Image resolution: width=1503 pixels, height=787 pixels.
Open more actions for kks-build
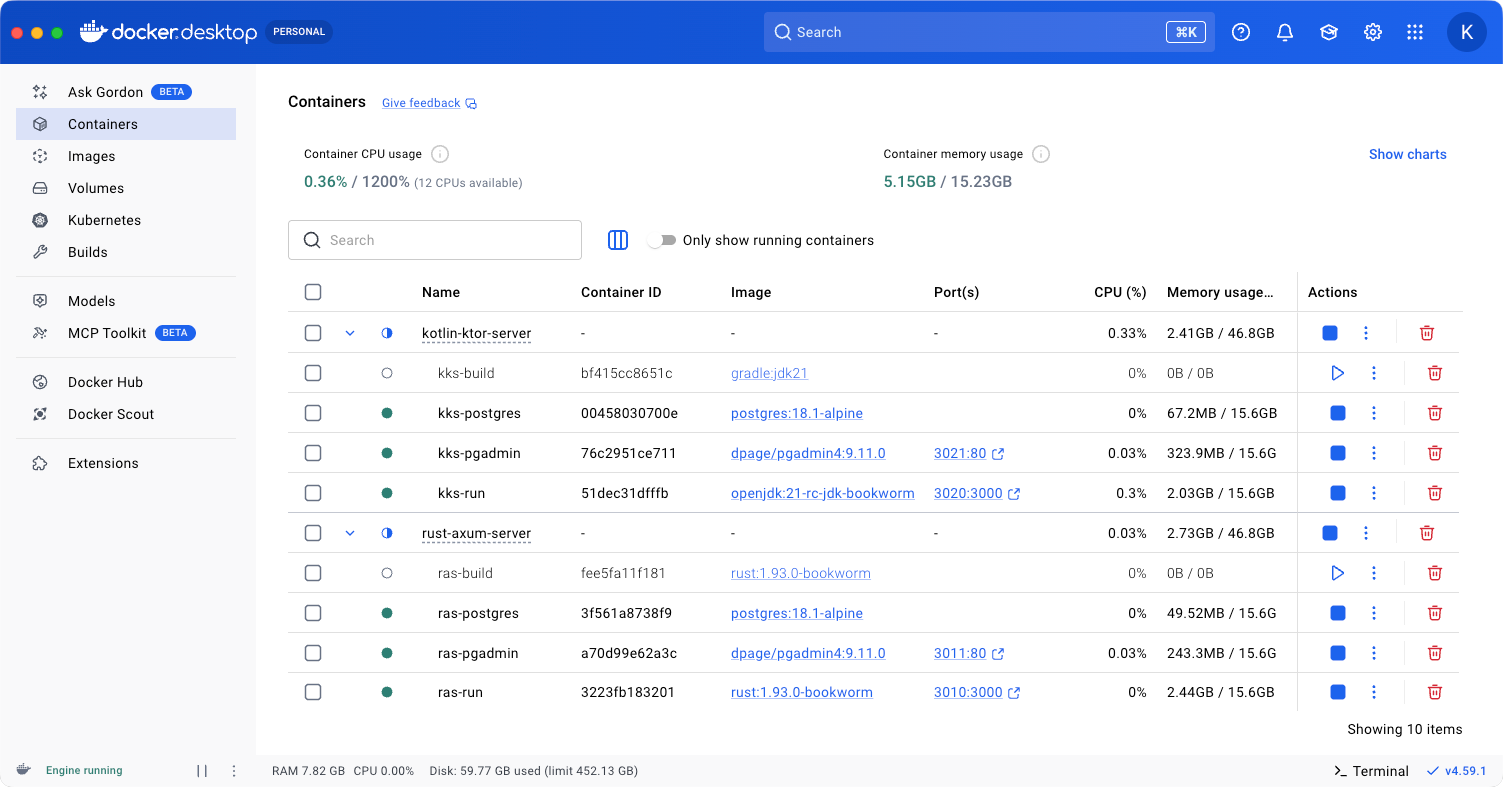coord(1374,373)
